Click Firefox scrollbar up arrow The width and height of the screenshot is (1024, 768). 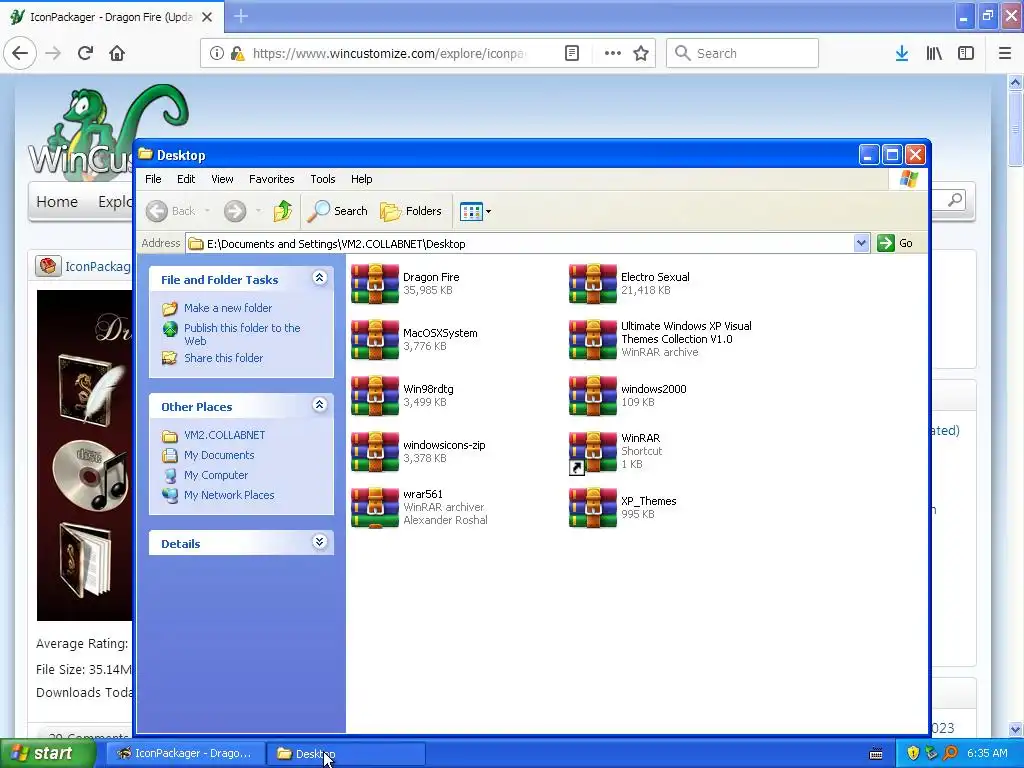point(1015,82)
